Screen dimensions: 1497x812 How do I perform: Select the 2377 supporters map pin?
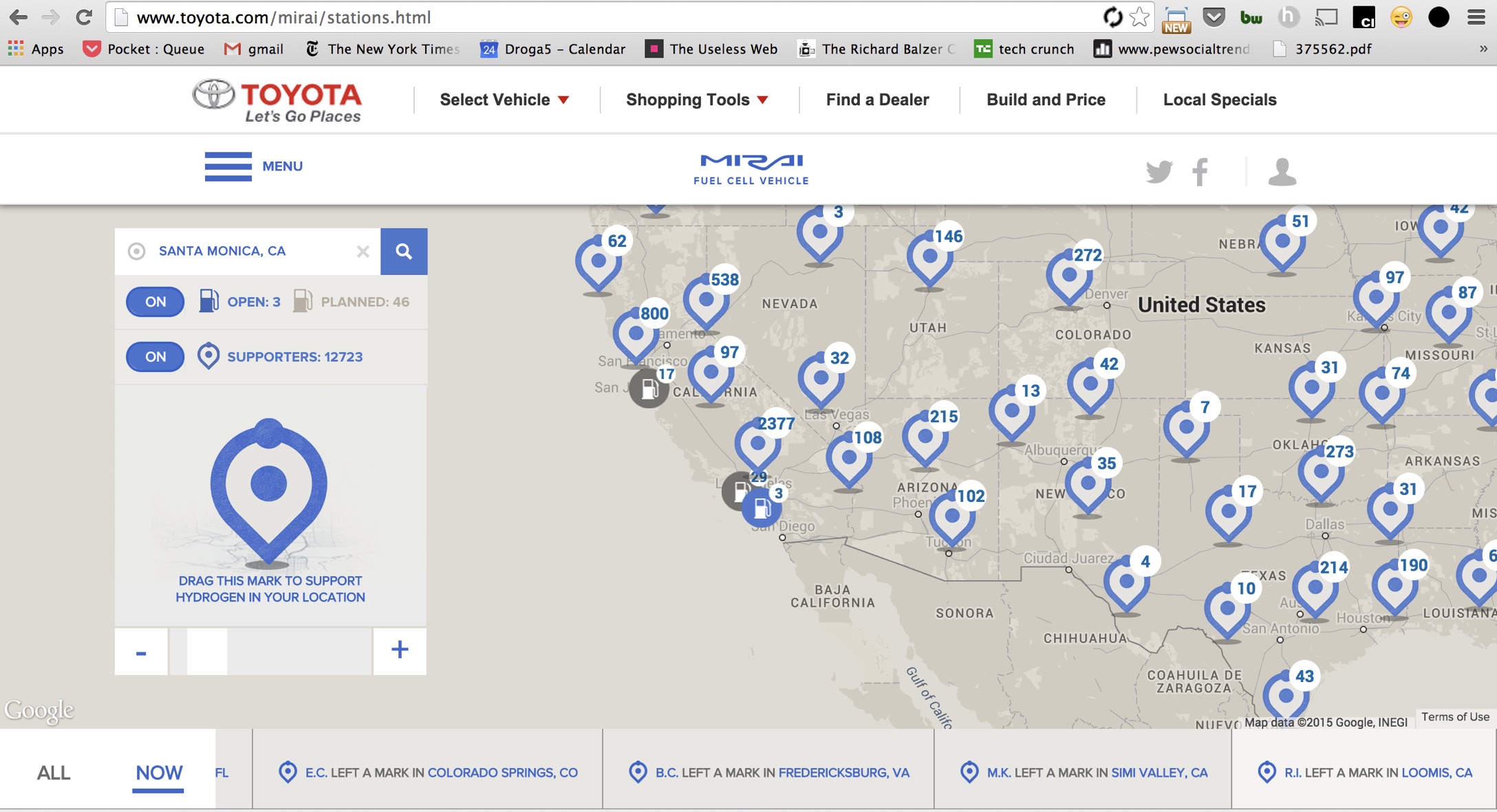click(758, 443)
